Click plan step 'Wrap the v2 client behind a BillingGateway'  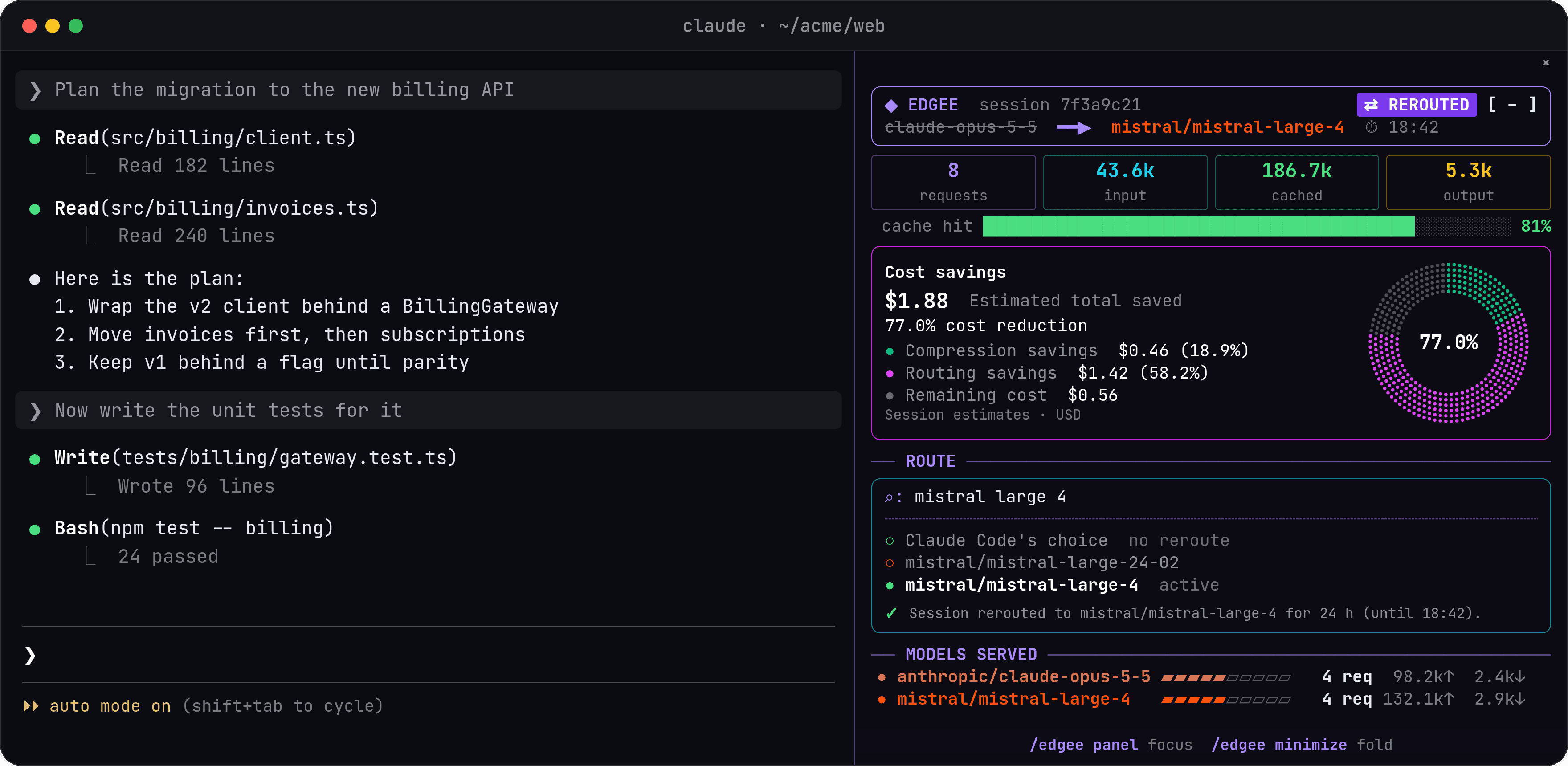306,306
